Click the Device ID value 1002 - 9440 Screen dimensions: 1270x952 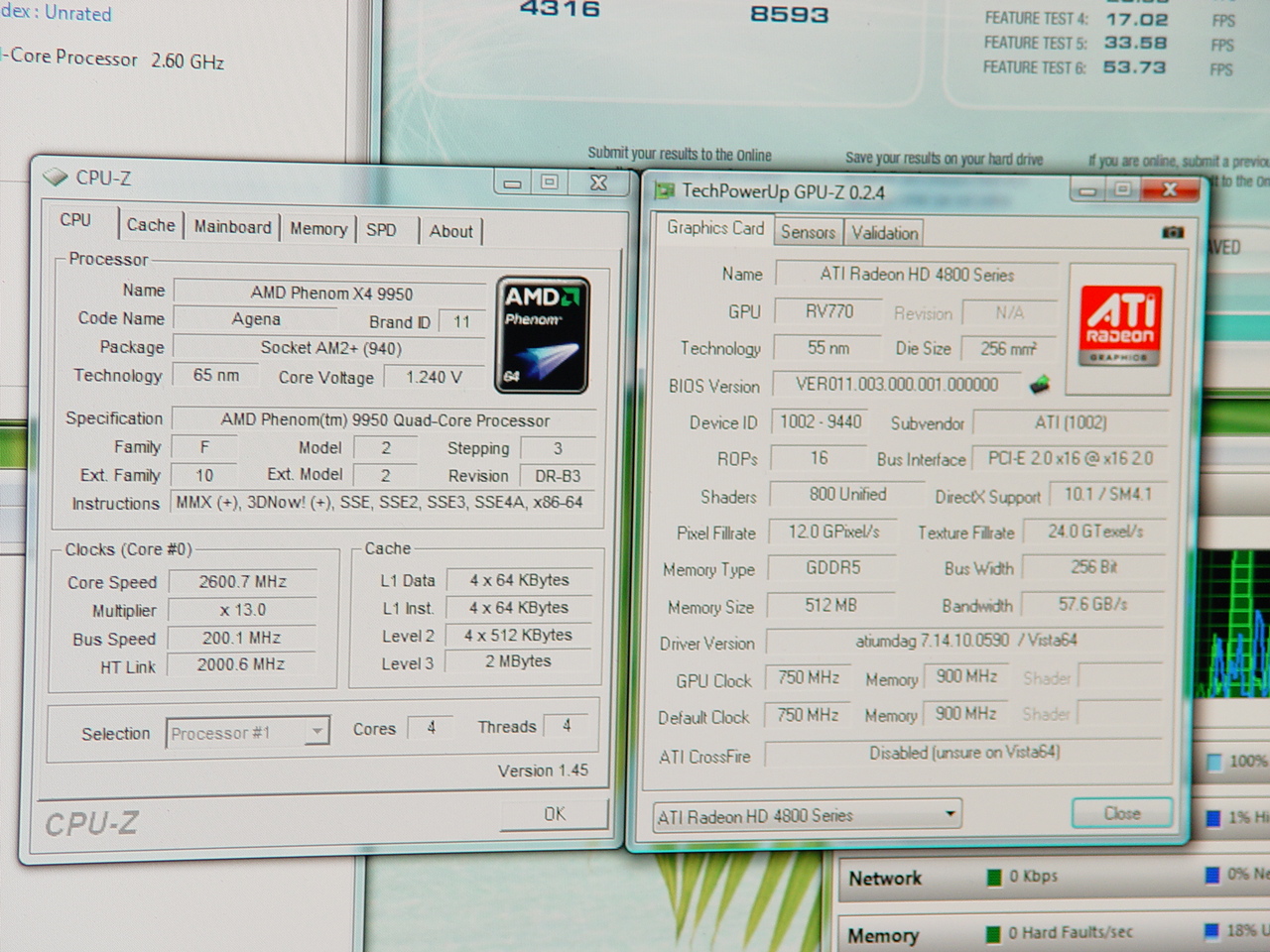(x=820, y=421)
